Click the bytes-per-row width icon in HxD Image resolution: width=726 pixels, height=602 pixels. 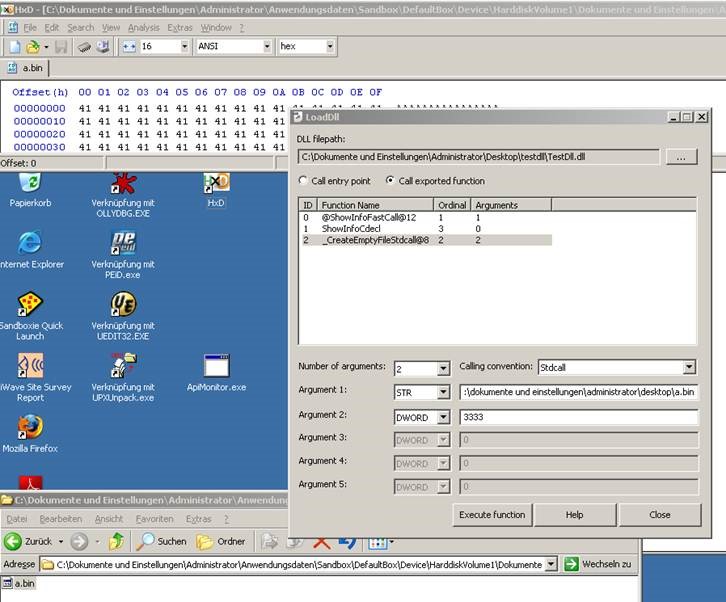pyautogui.click(x=129, y=46)
